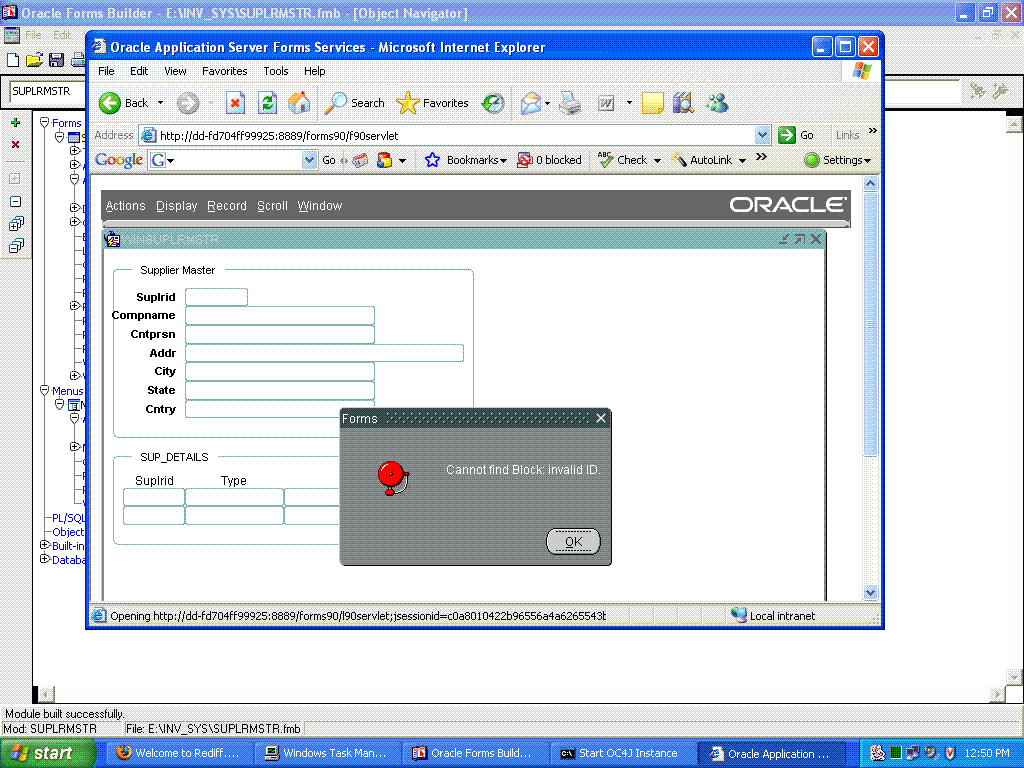
Task: Open the Record menu in the Oracle form
Action: point(227,206)
